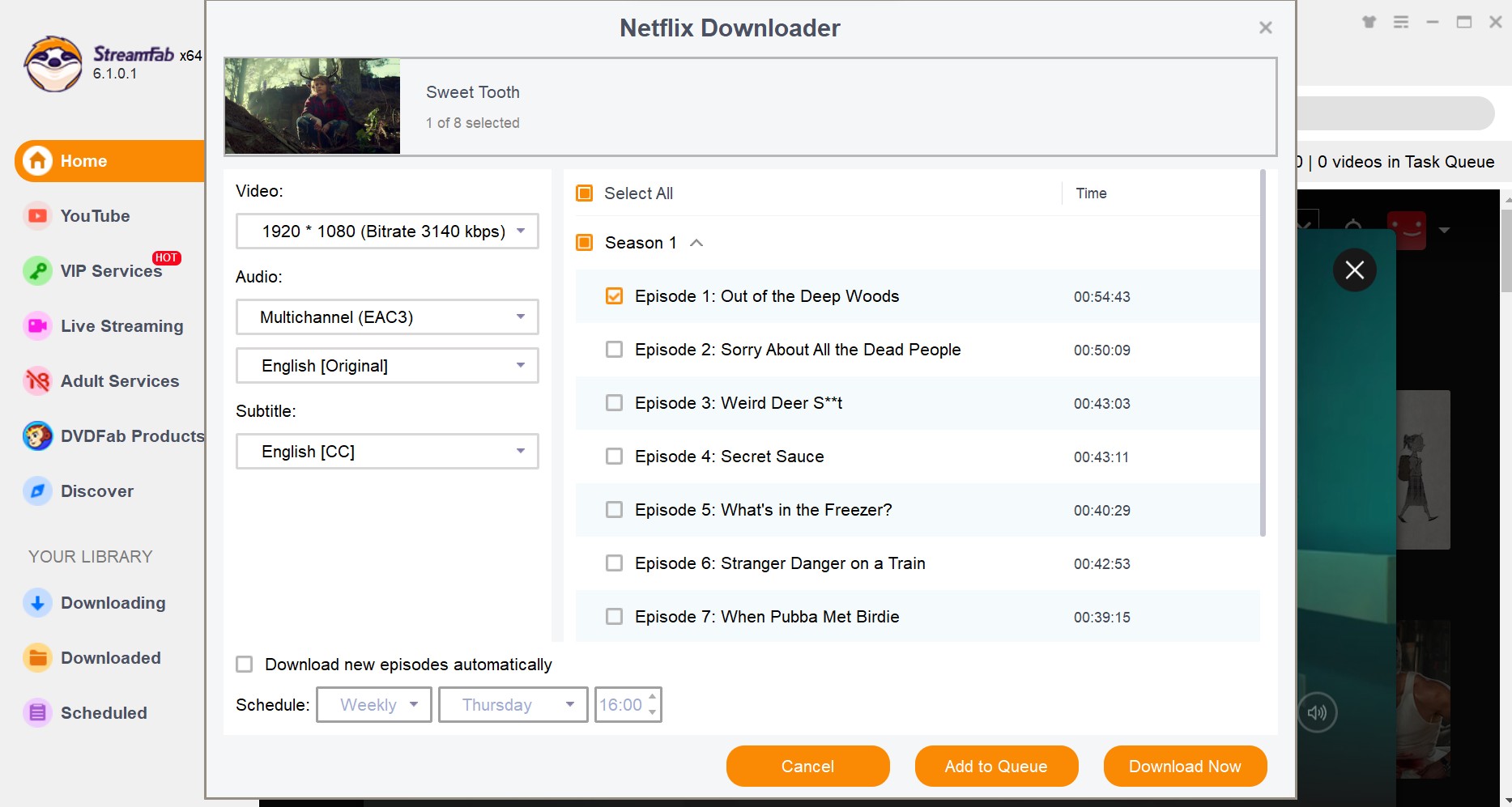Click the "0 videos in Task Queue" text
The width and height of the screenshot is (1512, 807).
1406,162
